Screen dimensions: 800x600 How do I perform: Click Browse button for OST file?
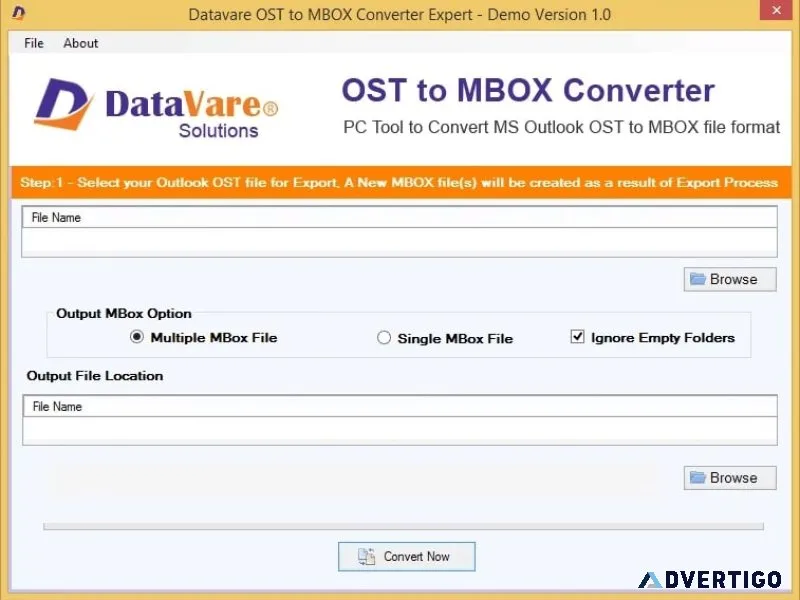[x=730, y=279]
